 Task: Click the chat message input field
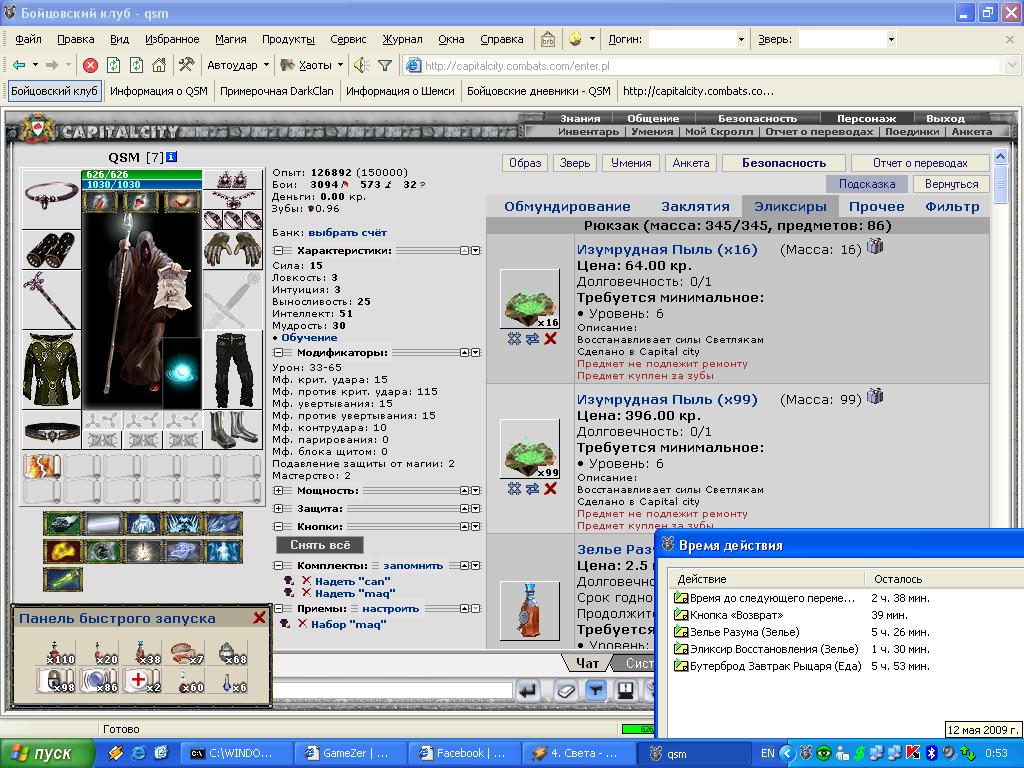coord(392,690)
